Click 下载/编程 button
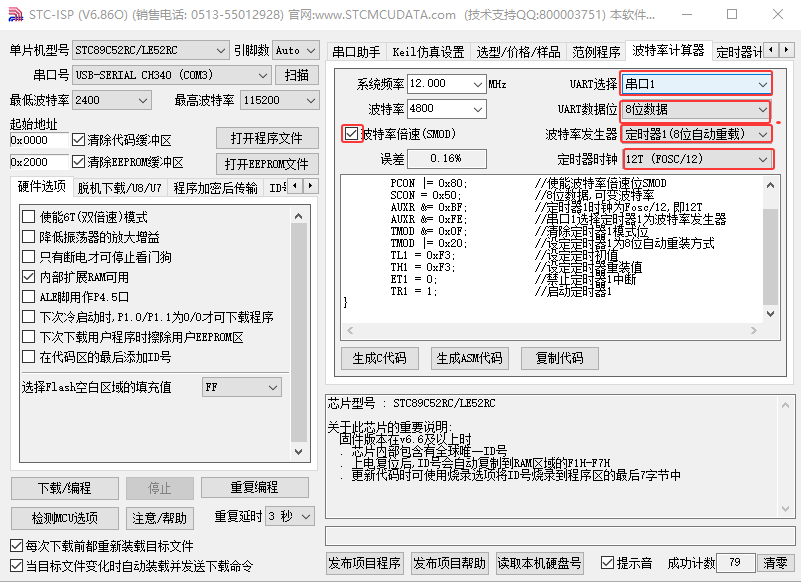 coord(65,488)
